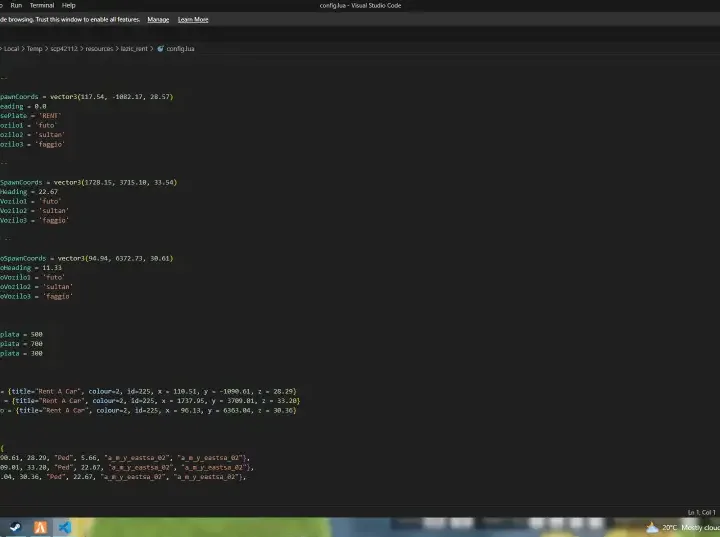The width and height of the screenshot is (720, 537).
Task: Click the ped line with heading 5.66
Action: [125, 458]
